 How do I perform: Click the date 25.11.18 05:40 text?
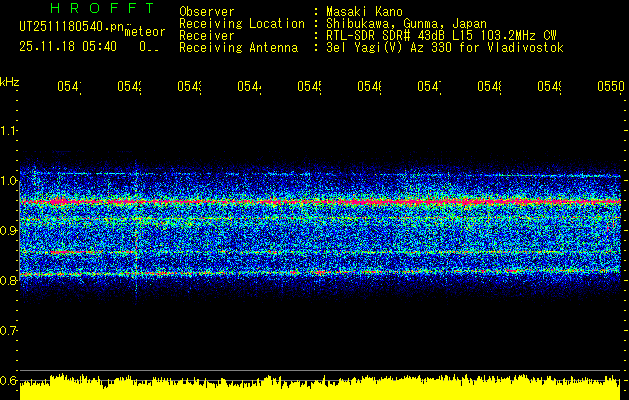[x=68, y=47]
